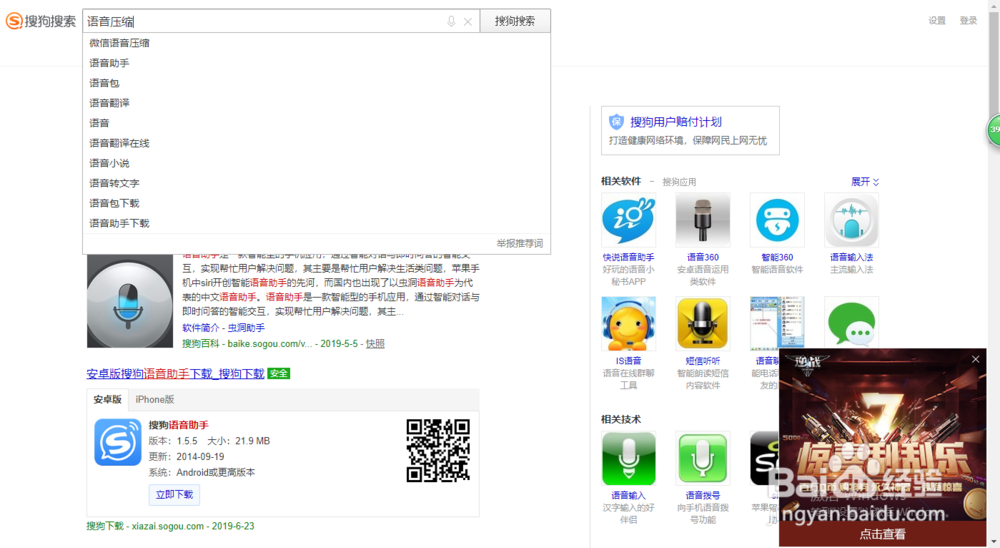Viewport: 1000px width, 548px height.
Task: Open IS语音 text link
Action: (x=628, y=360)
